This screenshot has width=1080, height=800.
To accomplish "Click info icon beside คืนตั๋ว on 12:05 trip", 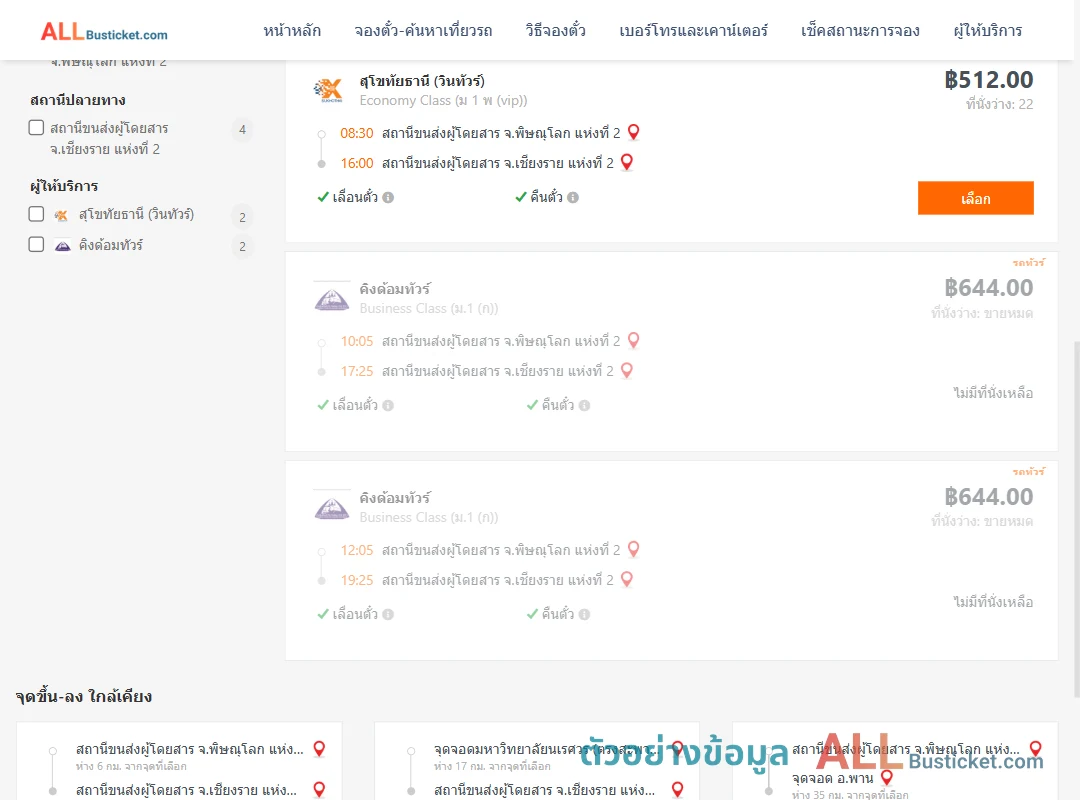I will point(585,614).
